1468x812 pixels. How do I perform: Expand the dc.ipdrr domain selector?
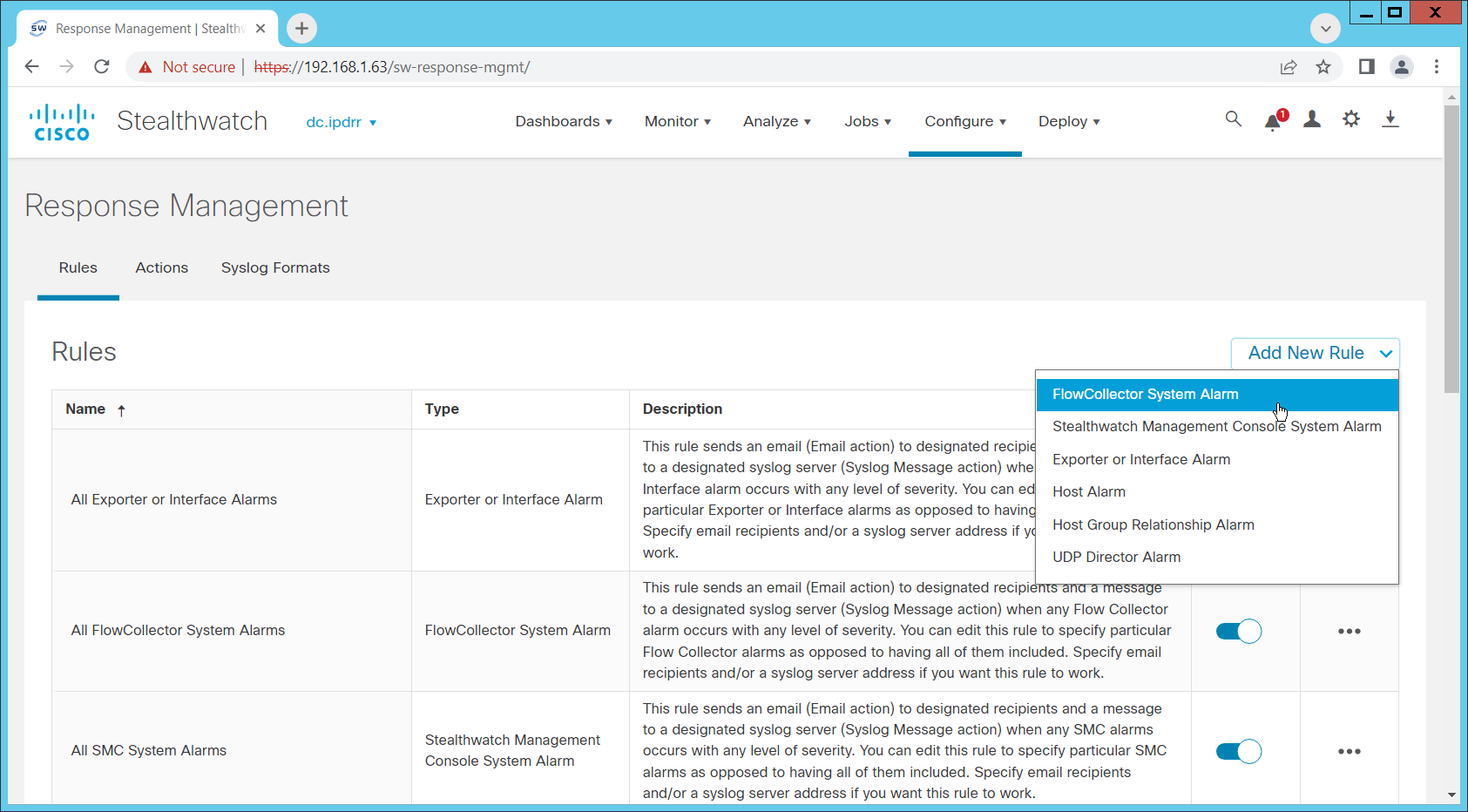(x=342, y=122)
